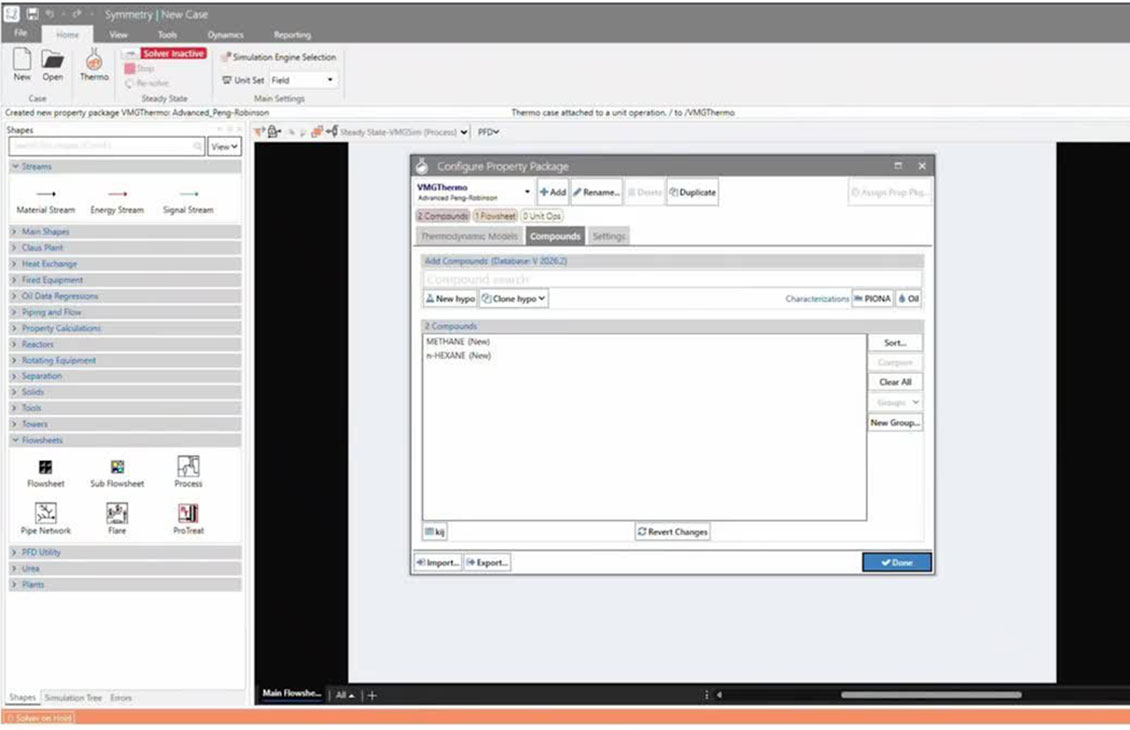Click the Sort... button
Image resolution: width=1130 pixels, height=730 pixels.
[895, 343]
